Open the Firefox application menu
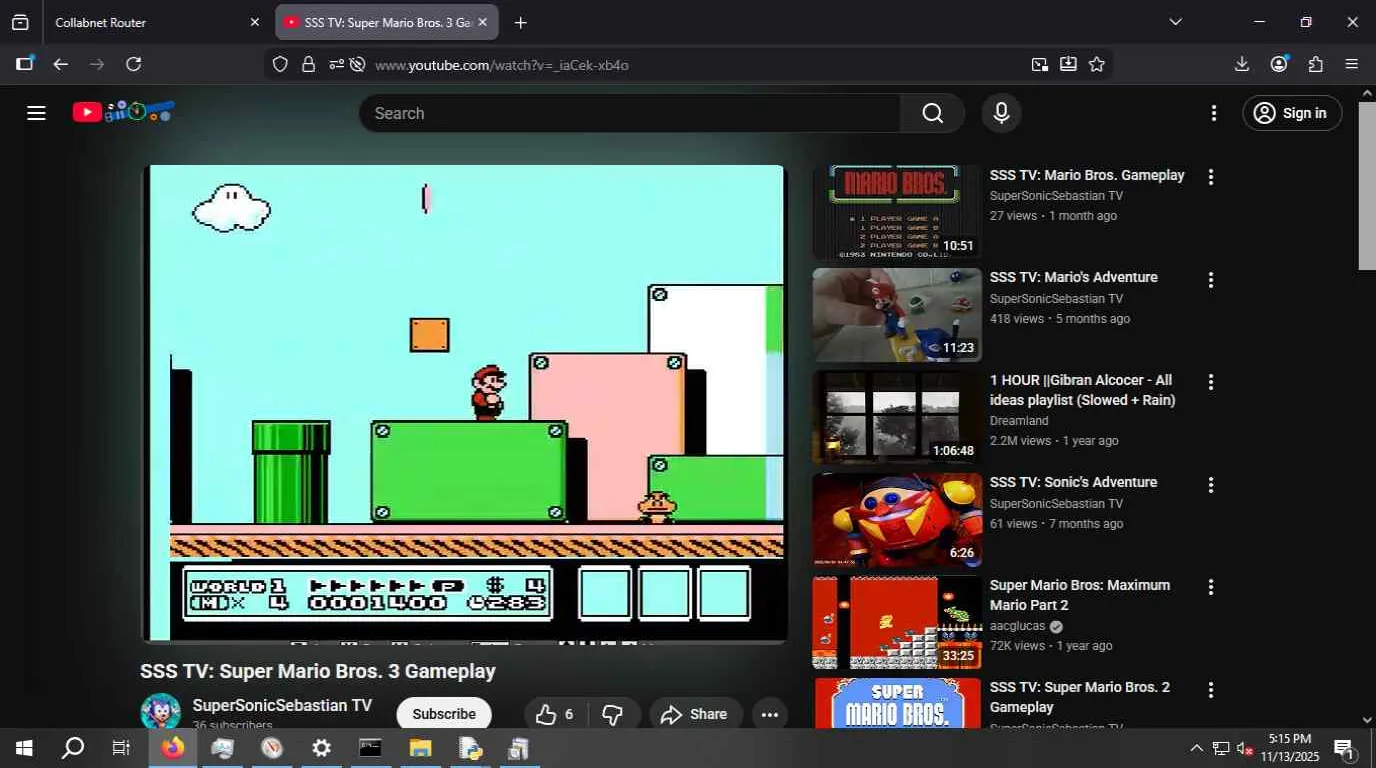The height and width of the screenshot is (768, 1376). click(1352, 64)
